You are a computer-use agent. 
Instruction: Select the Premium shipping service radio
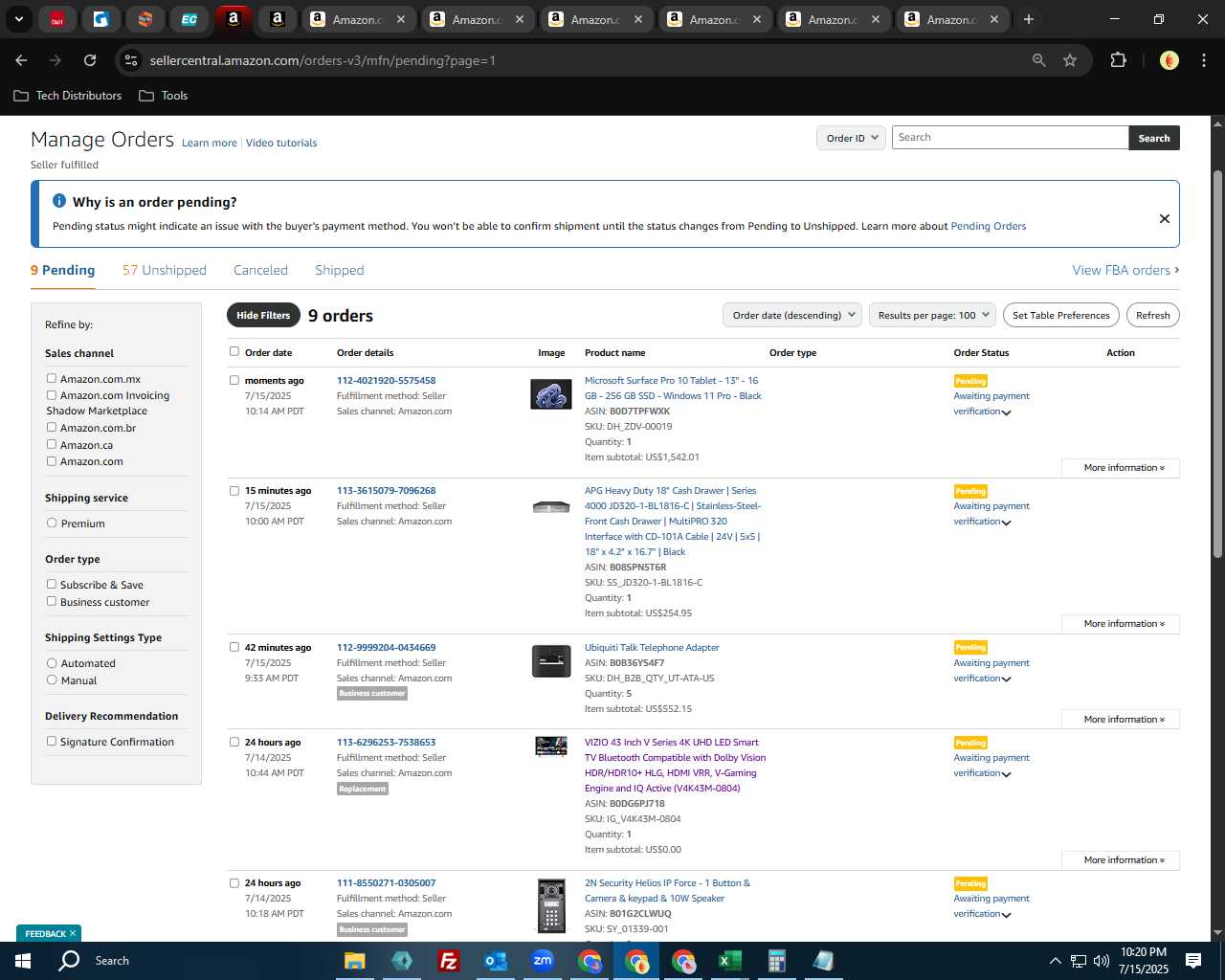[52, 523]
